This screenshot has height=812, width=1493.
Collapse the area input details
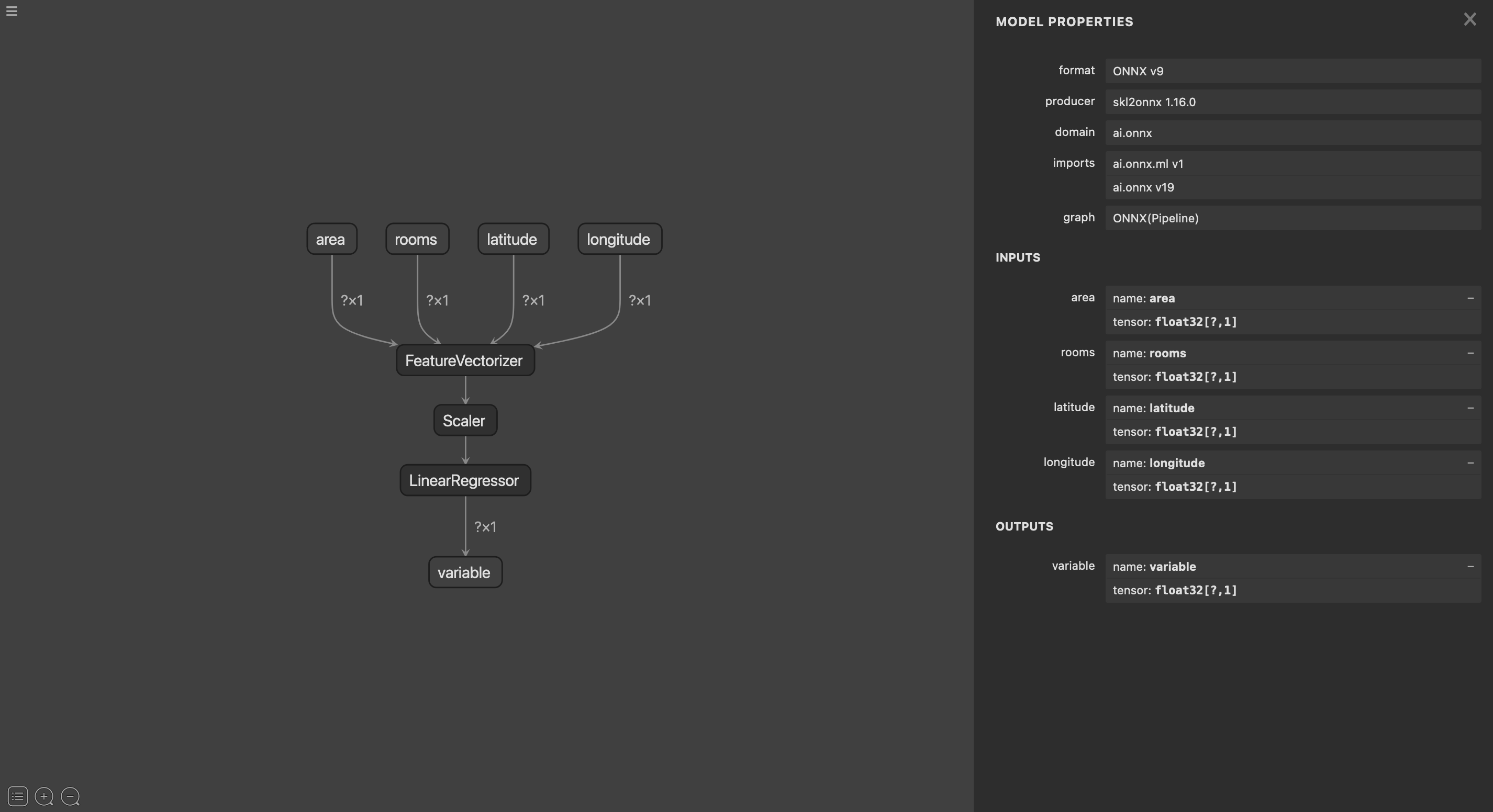click(1470, 298)
